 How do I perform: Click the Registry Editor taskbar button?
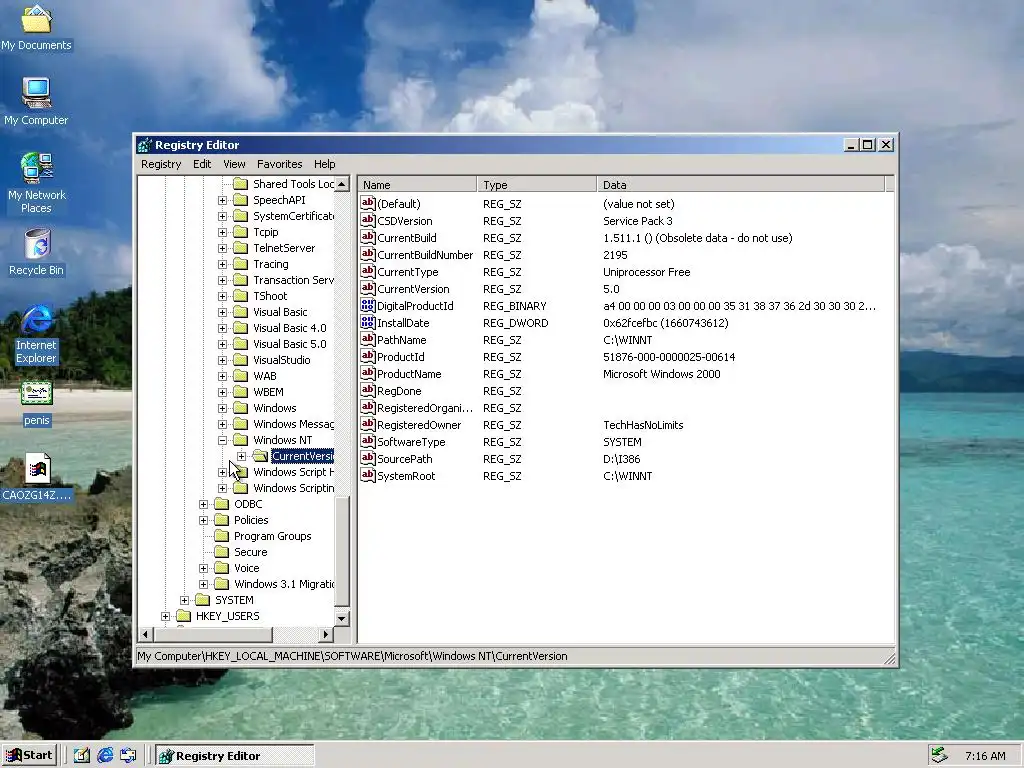coord(234,756)
